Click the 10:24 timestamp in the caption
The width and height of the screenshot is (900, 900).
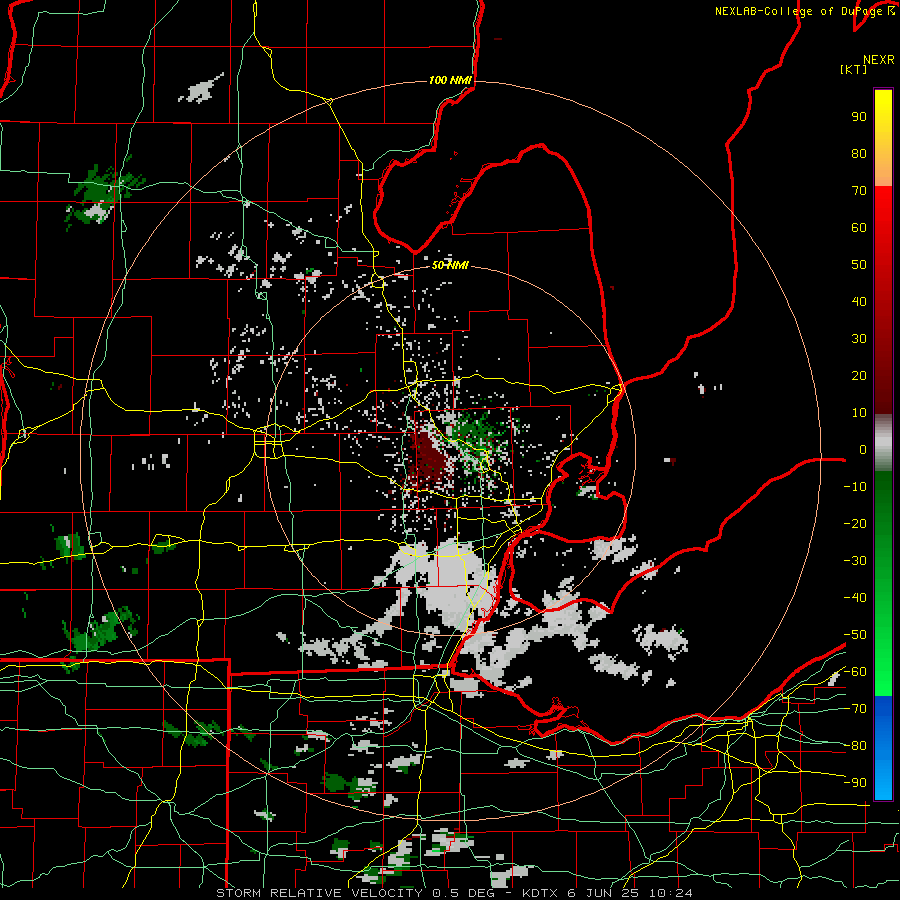[x=670, y=893]
